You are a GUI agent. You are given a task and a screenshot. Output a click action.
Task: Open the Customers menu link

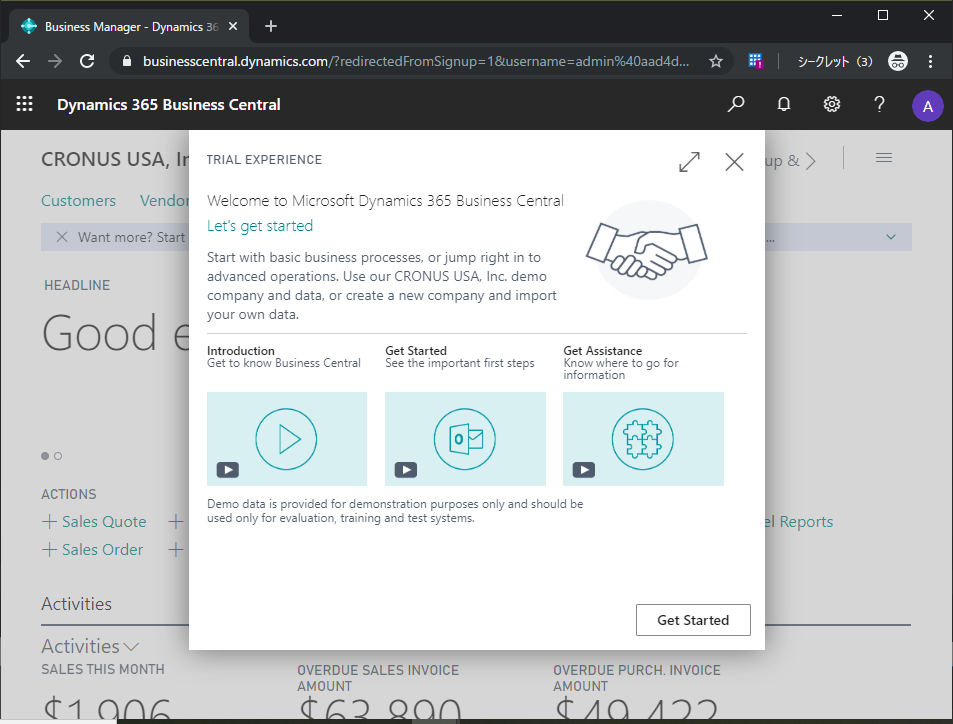click(x=78, y=201)
